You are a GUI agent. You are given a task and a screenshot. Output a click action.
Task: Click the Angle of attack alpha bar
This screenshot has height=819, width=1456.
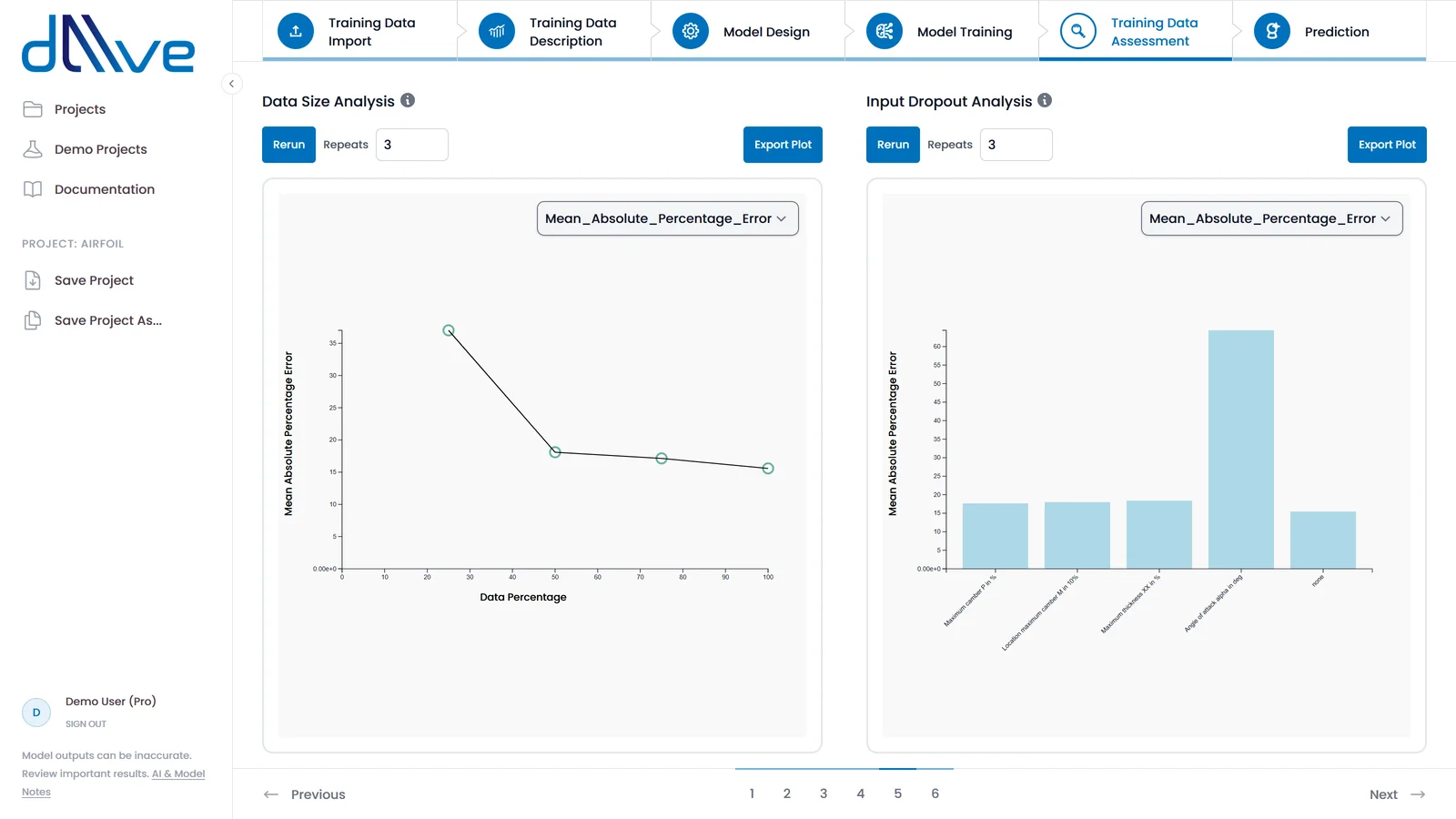(x=1241, y=450)
